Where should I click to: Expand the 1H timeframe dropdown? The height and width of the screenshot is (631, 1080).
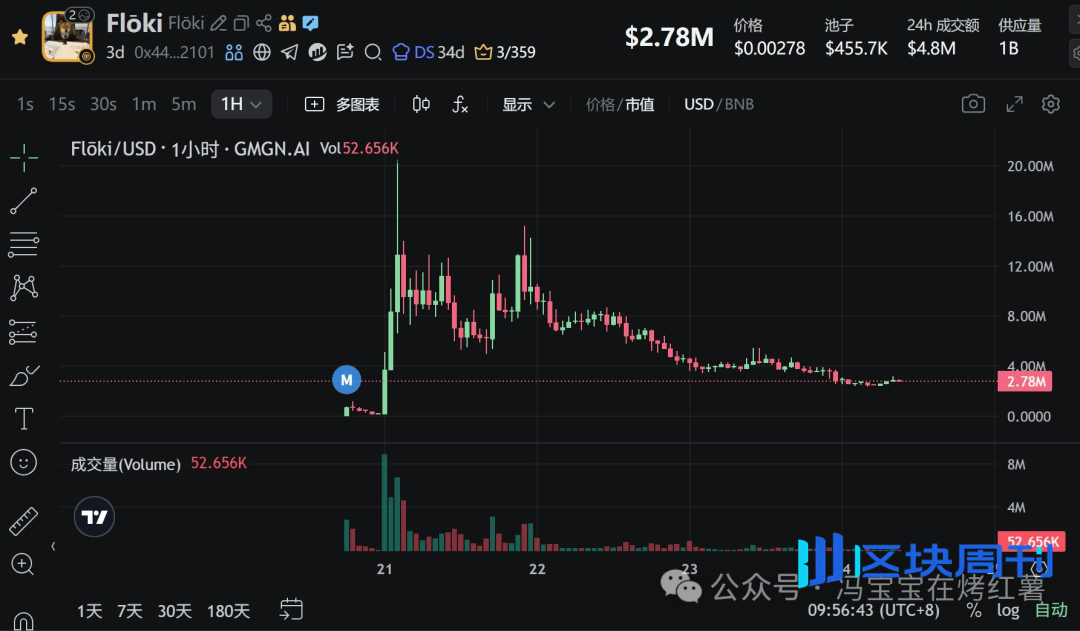(x=241, y=104)
